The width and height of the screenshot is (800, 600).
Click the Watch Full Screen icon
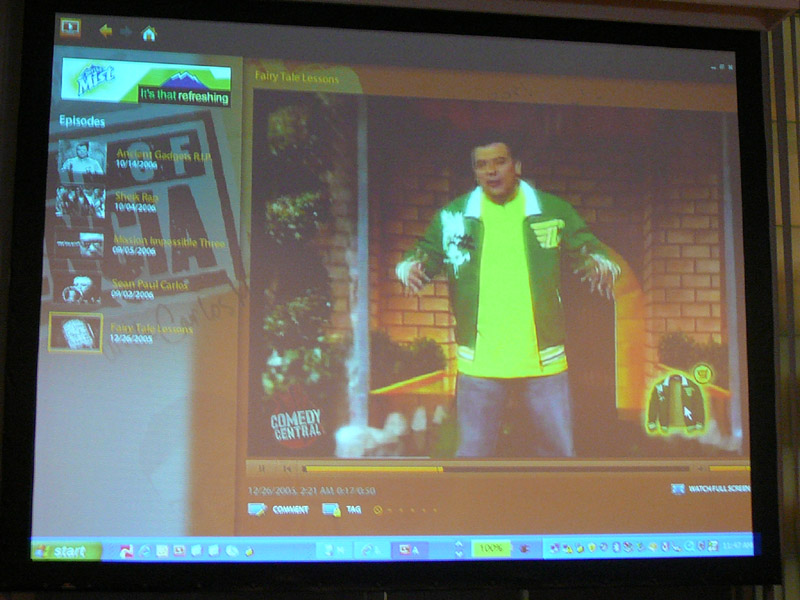click(678, 489)
